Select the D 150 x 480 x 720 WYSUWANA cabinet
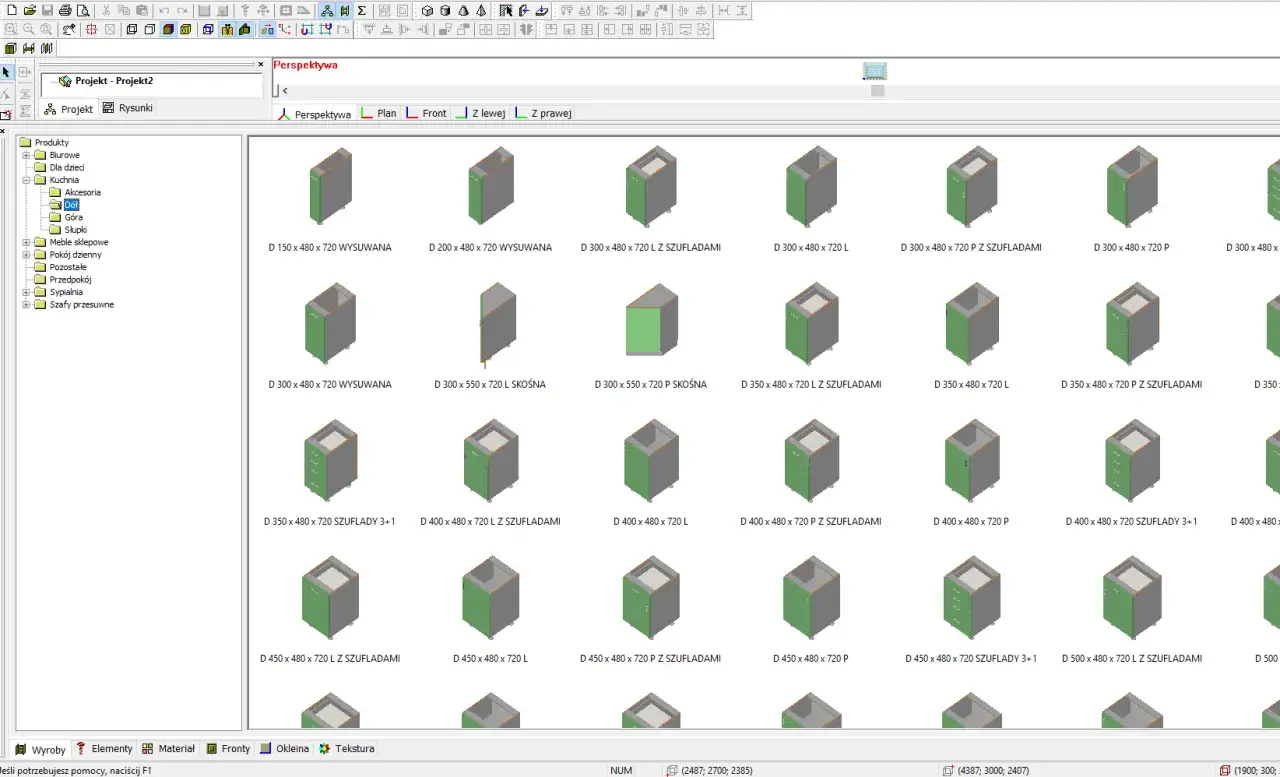 click(x=330, y=199)
